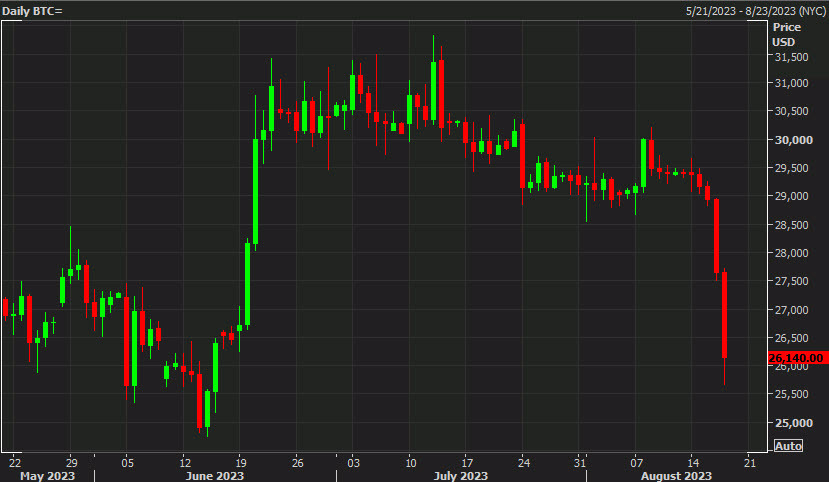Viewport: 829px width, 482px height.
Task: Click the 27,500 price axis label
Action: coord(791,281)
